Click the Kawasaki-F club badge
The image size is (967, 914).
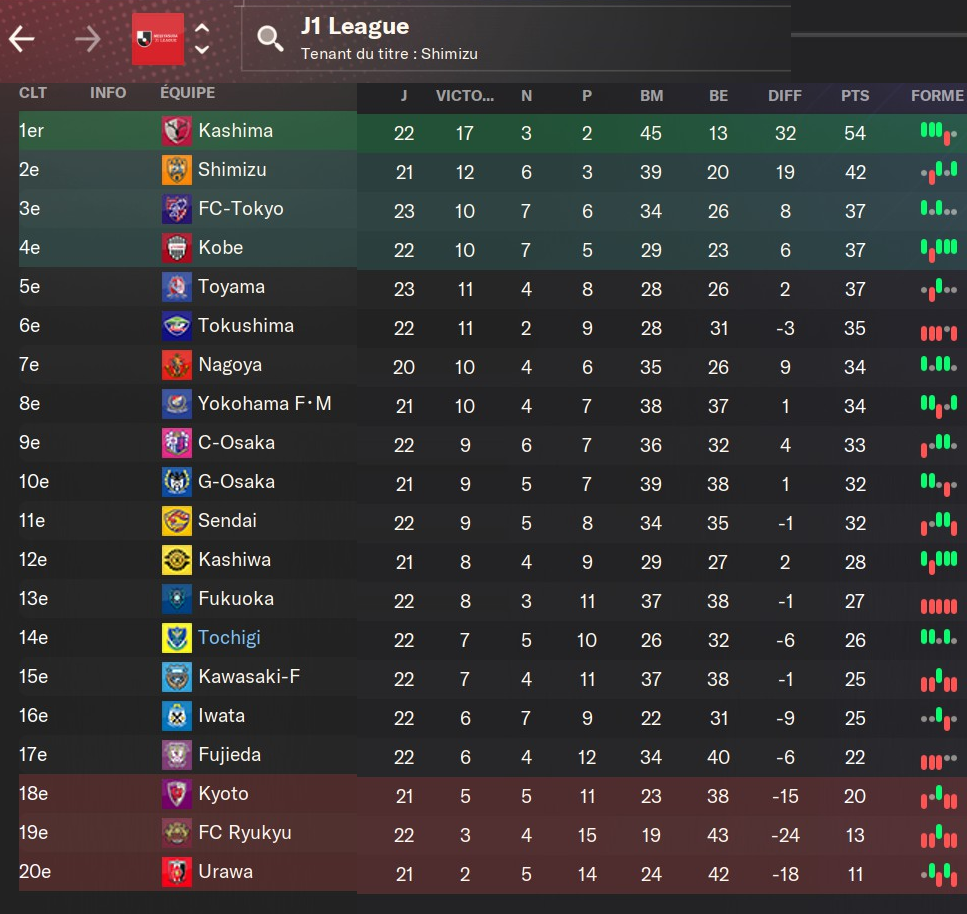pos(176,678)
